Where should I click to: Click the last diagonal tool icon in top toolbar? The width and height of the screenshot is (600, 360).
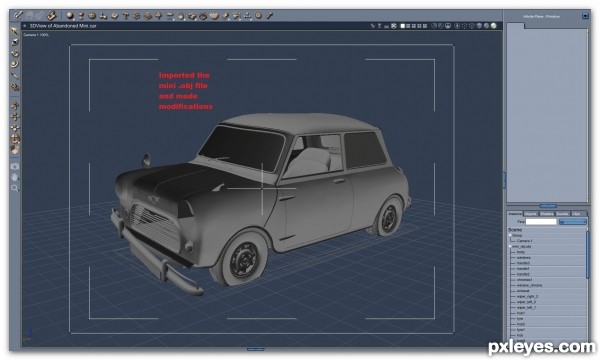269,16
